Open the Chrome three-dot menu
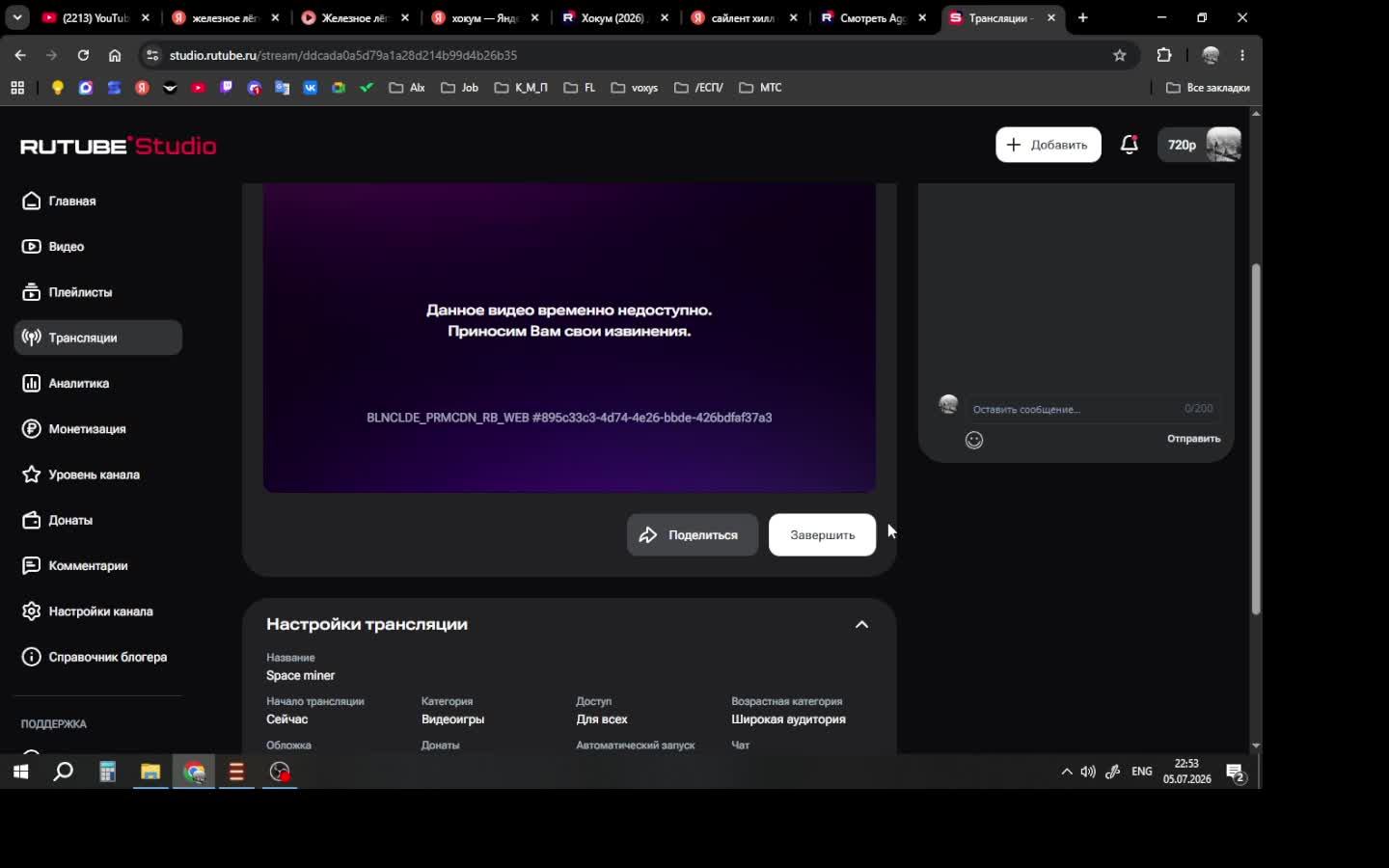The width and height of the screenshot is (1389, 868). click(1242, 55)
